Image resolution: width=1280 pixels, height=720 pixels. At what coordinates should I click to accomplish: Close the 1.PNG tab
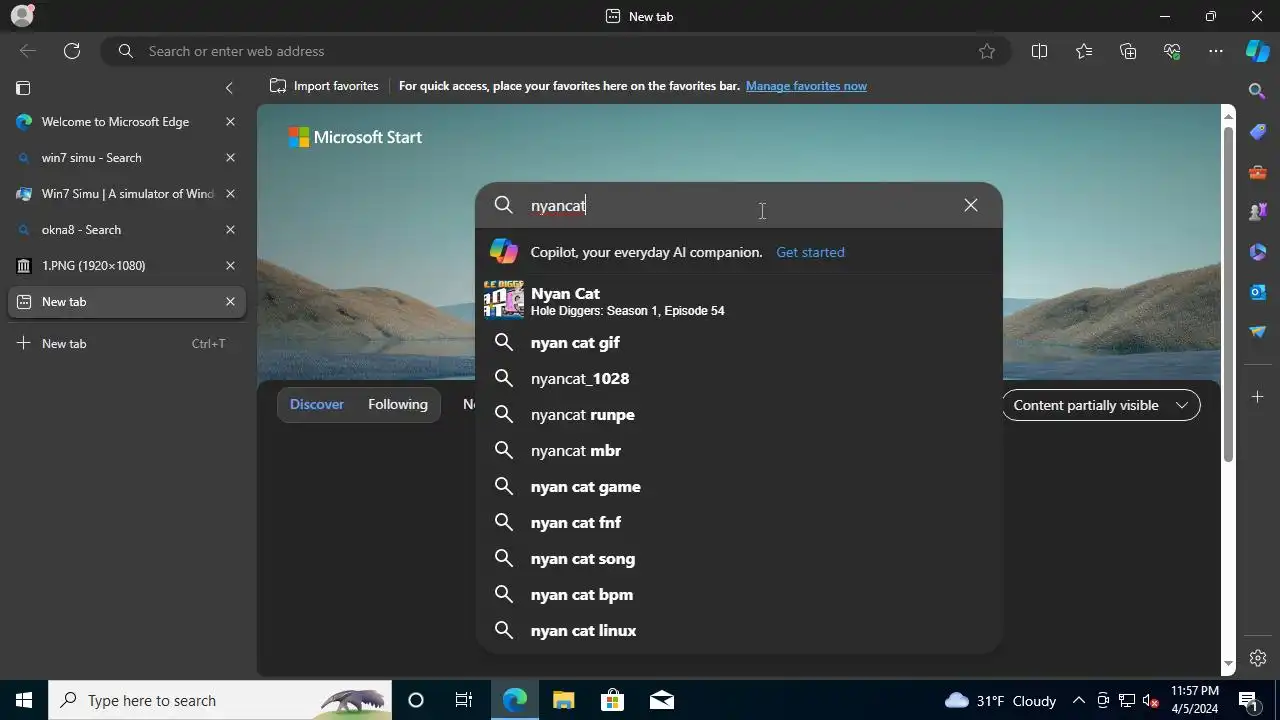(x=230, y=266)
